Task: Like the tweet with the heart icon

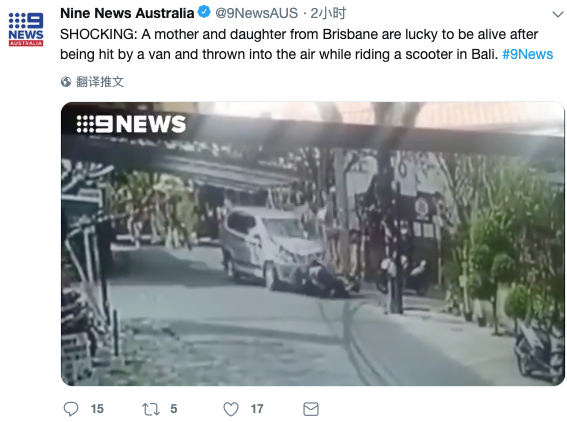Action: 231,409
